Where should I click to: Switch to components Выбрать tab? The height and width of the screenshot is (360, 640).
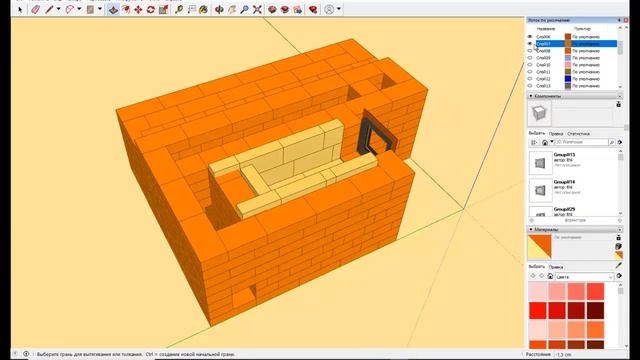[537, 133]
